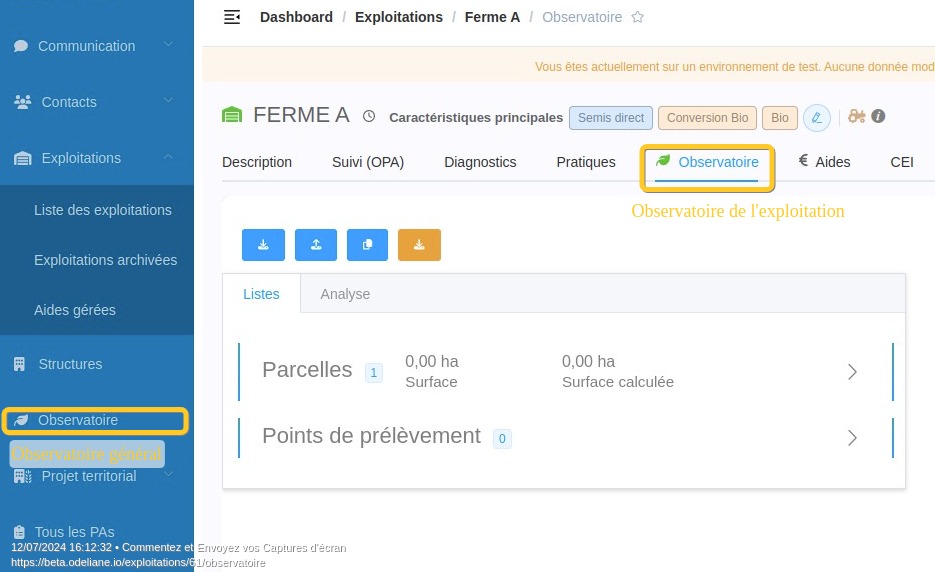Image resolution: width=935 pixels, height=572 pixels.
Task: Click the pencil edit characteristics icon
Action: point(816,118)
